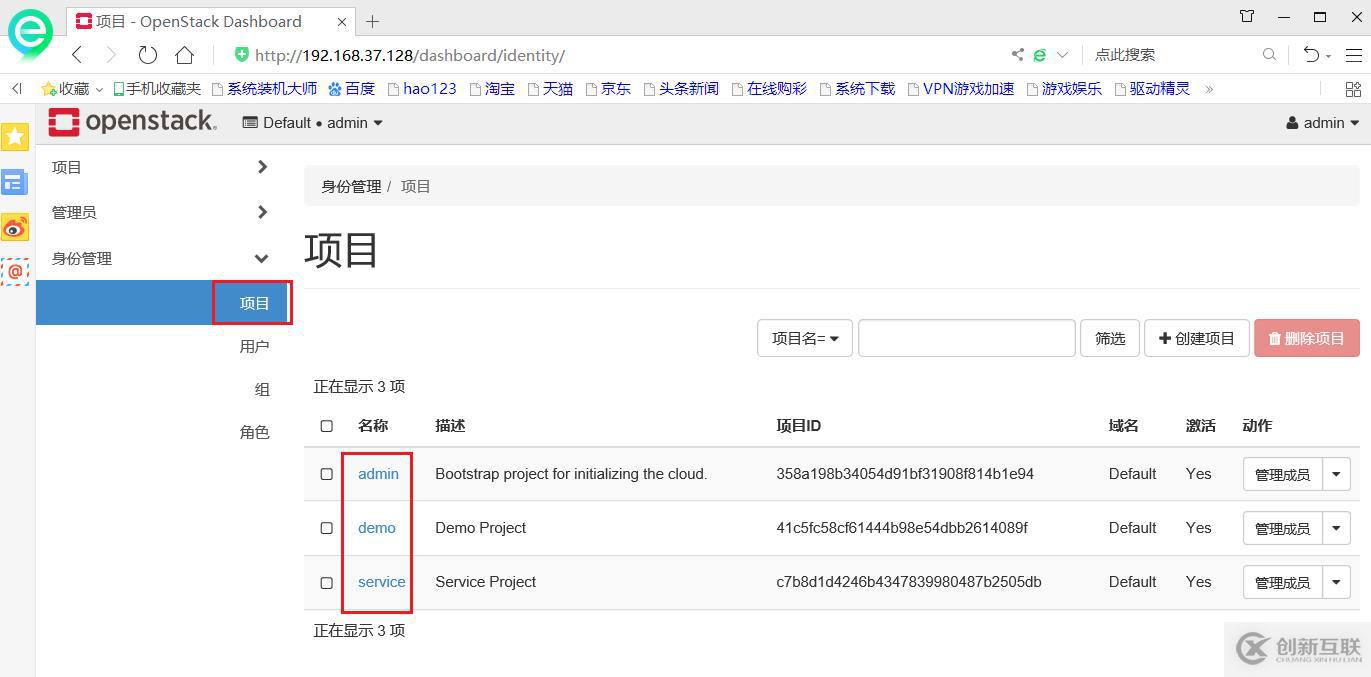Click the share icon in address bar
This screenshot has height=677, width=1371.
click(x=1017, y=55)
